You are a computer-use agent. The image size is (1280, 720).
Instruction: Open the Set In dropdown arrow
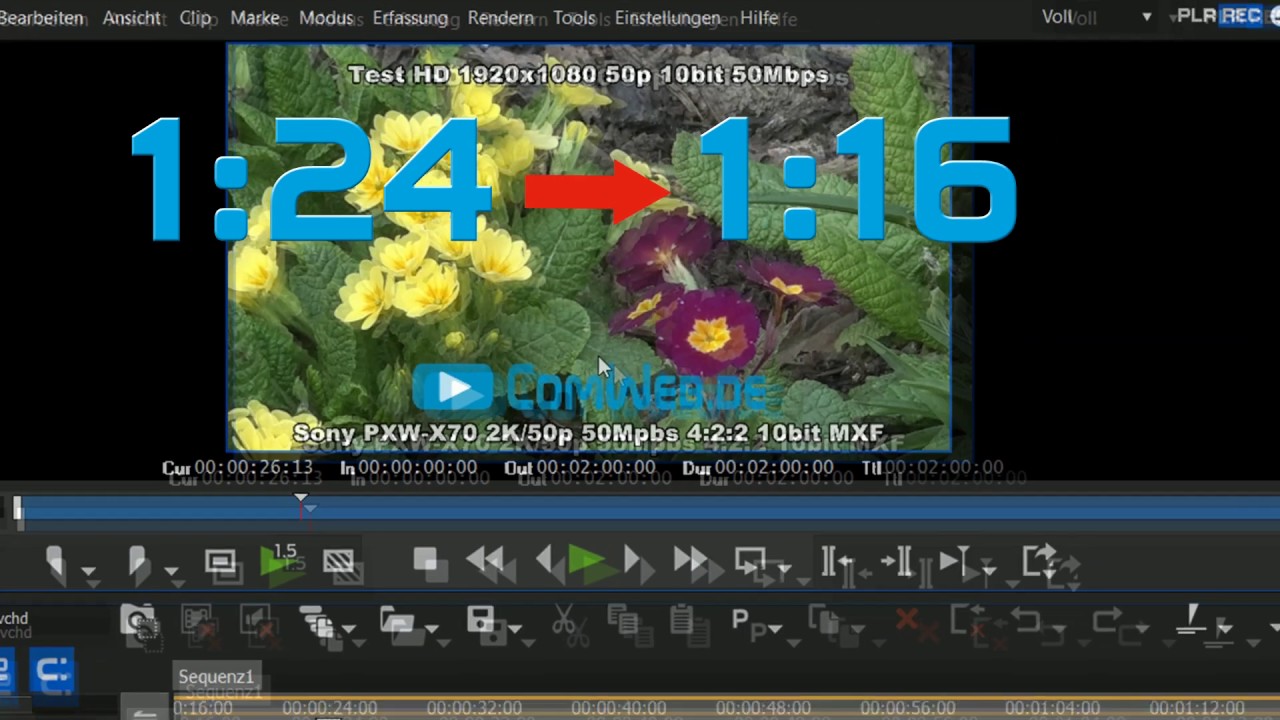[x=89, y=571]
